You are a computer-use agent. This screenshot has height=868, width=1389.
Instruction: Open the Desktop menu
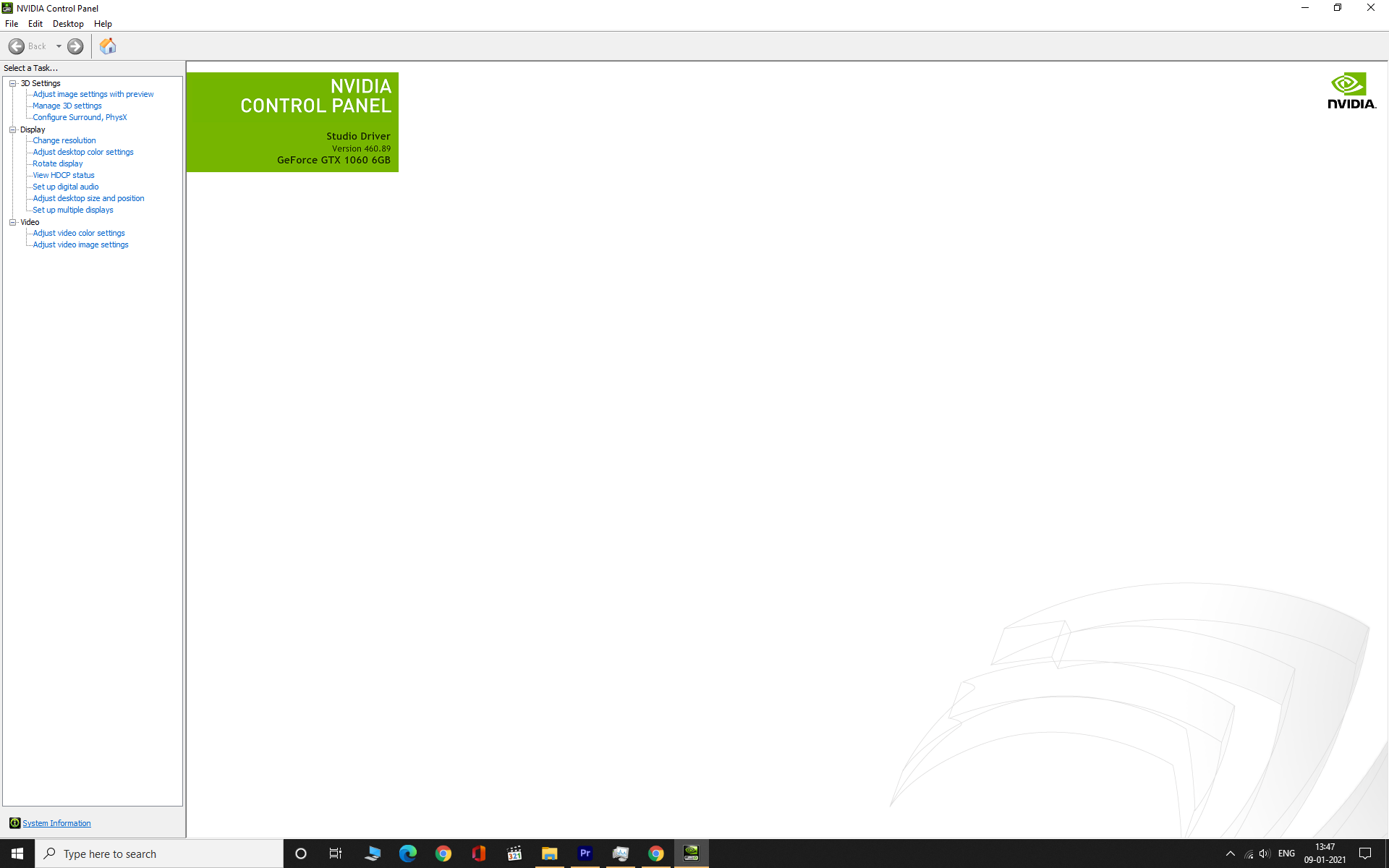[68, 24]
